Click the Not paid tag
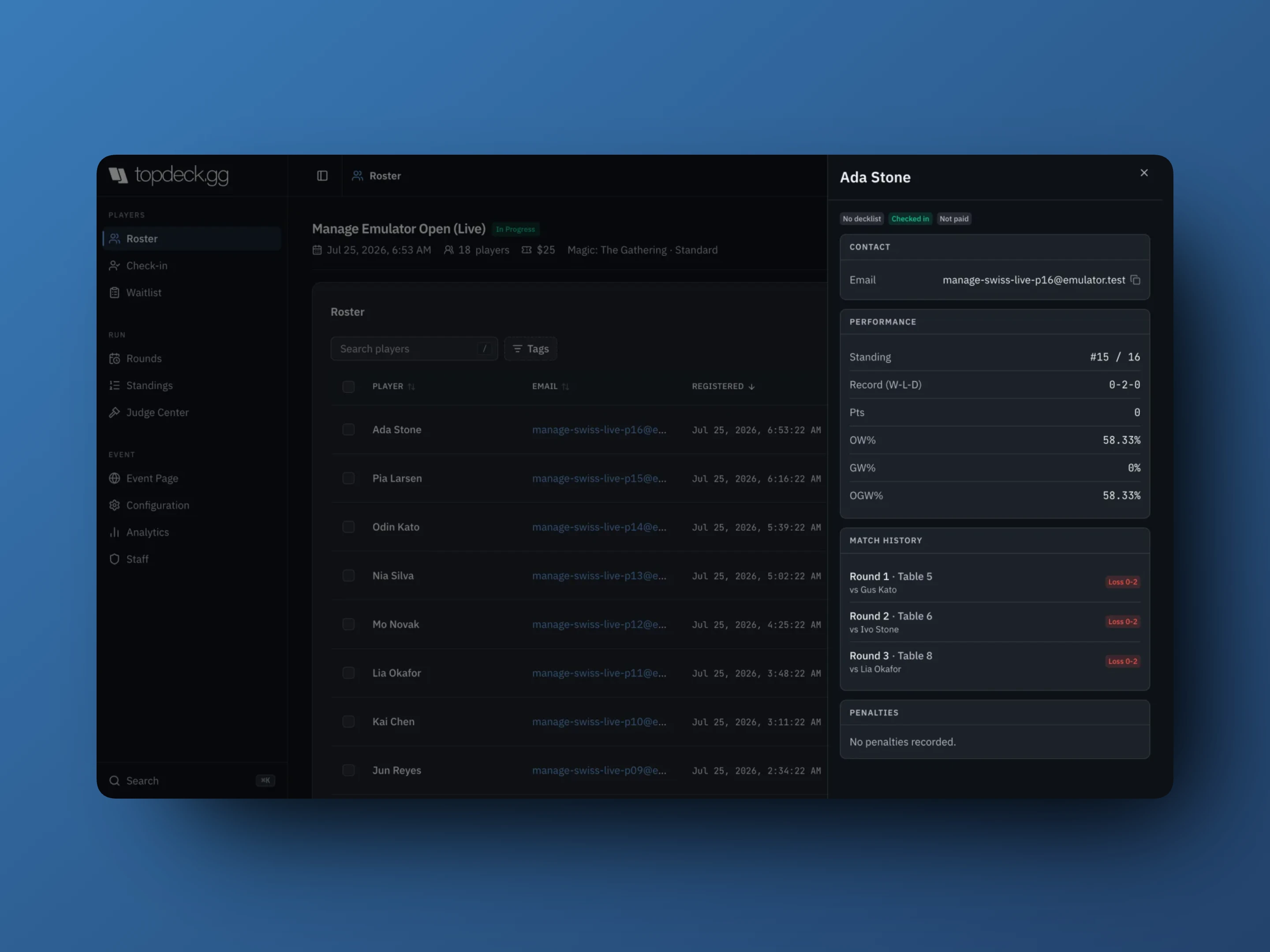The image size is (1270, 952). (954, 219)
